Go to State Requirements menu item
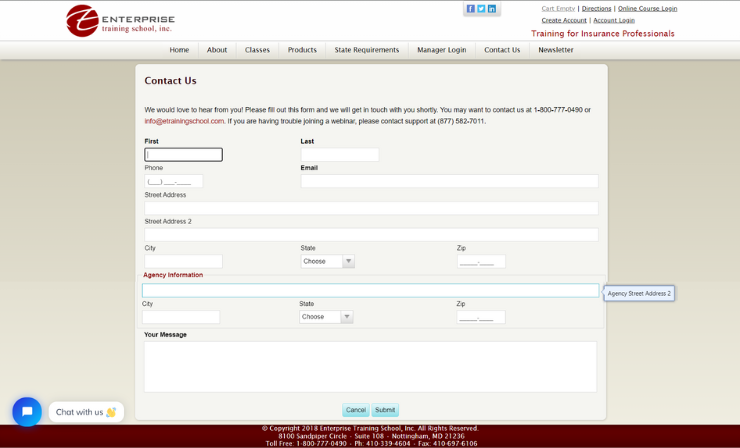The height and width of the screenshot is (448, 740). pos(366,50)
